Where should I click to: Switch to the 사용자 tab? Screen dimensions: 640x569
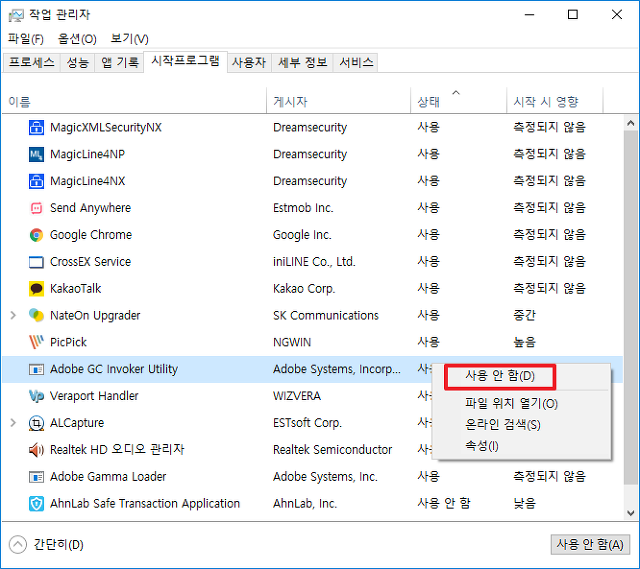pos(249,62)
